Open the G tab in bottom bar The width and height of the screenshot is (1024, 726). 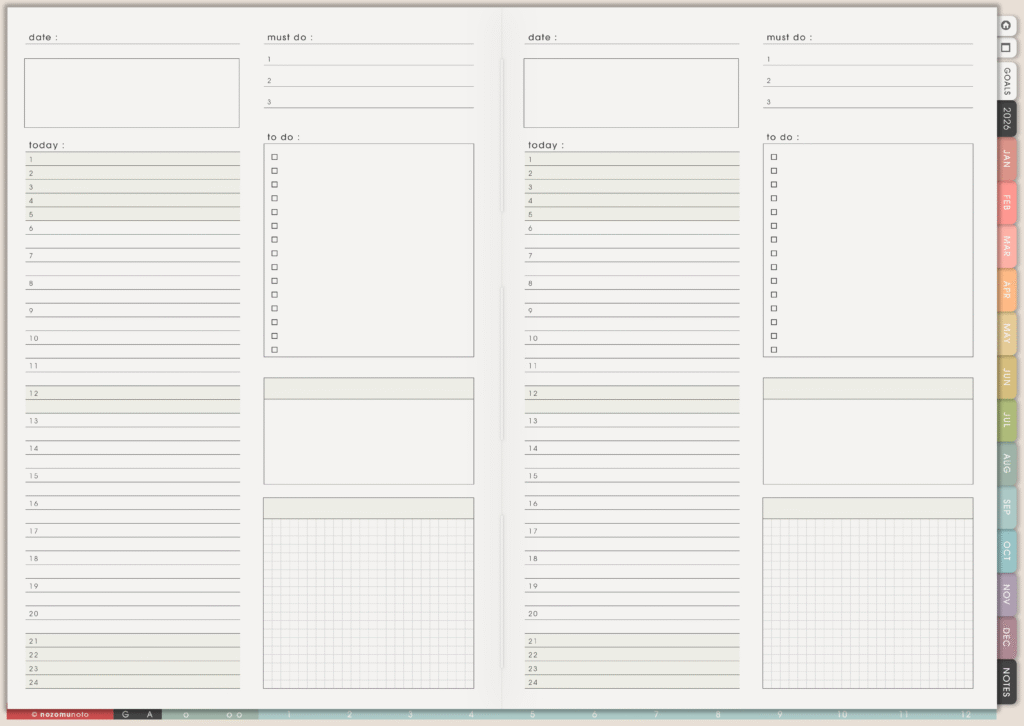pyautogui.click(x=126, y=715)
